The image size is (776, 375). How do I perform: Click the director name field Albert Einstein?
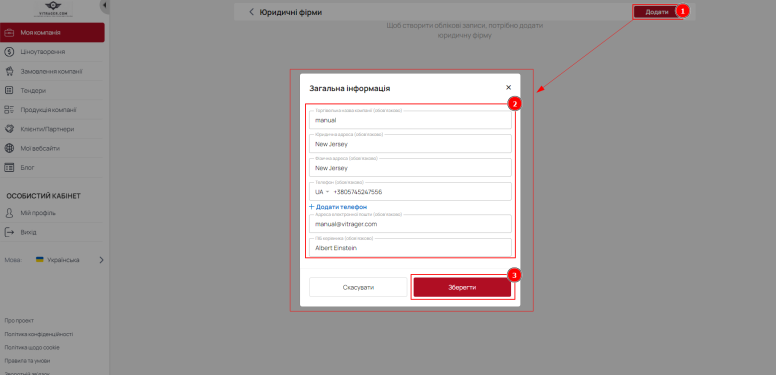[x=410, y=248]
